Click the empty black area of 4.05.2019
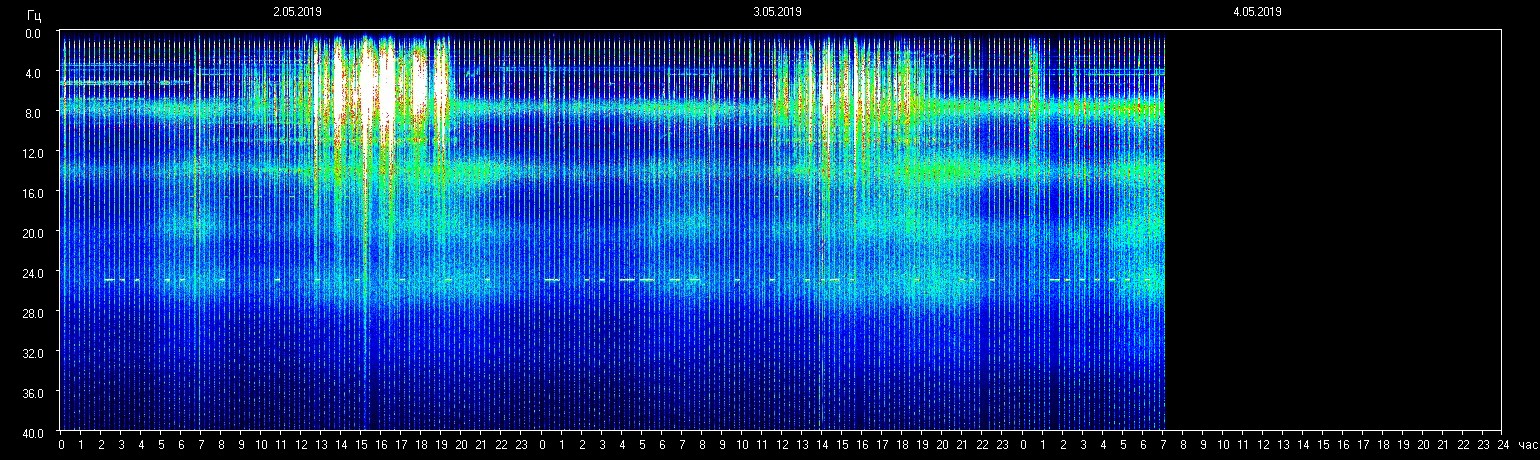This screenshot has width=1540, height=460. point(1330,230)
